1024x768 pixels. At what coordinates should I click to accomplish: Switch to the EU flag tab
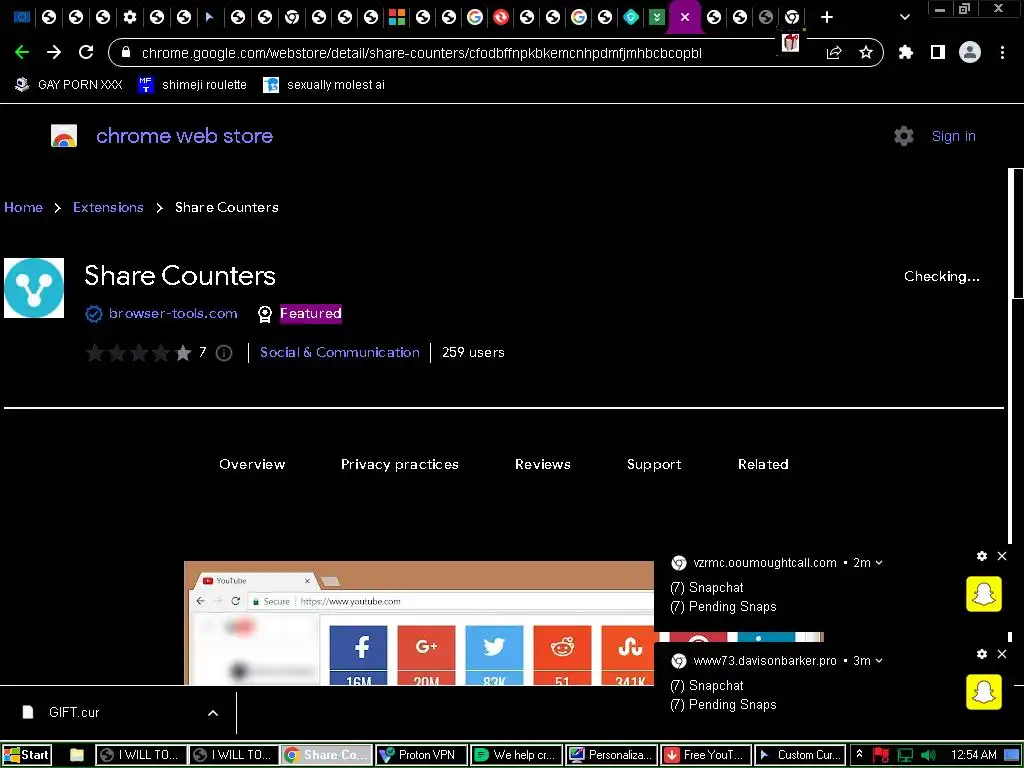point(22,17)
